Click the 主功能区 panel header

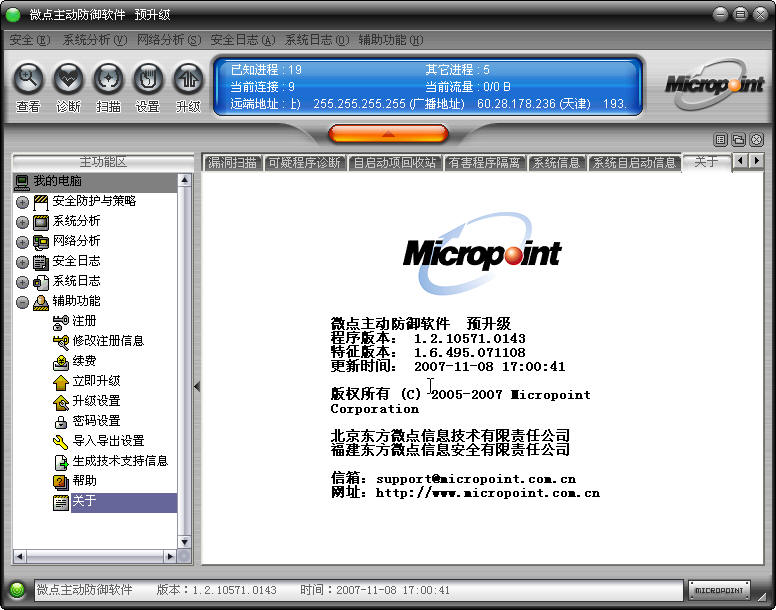103,162
